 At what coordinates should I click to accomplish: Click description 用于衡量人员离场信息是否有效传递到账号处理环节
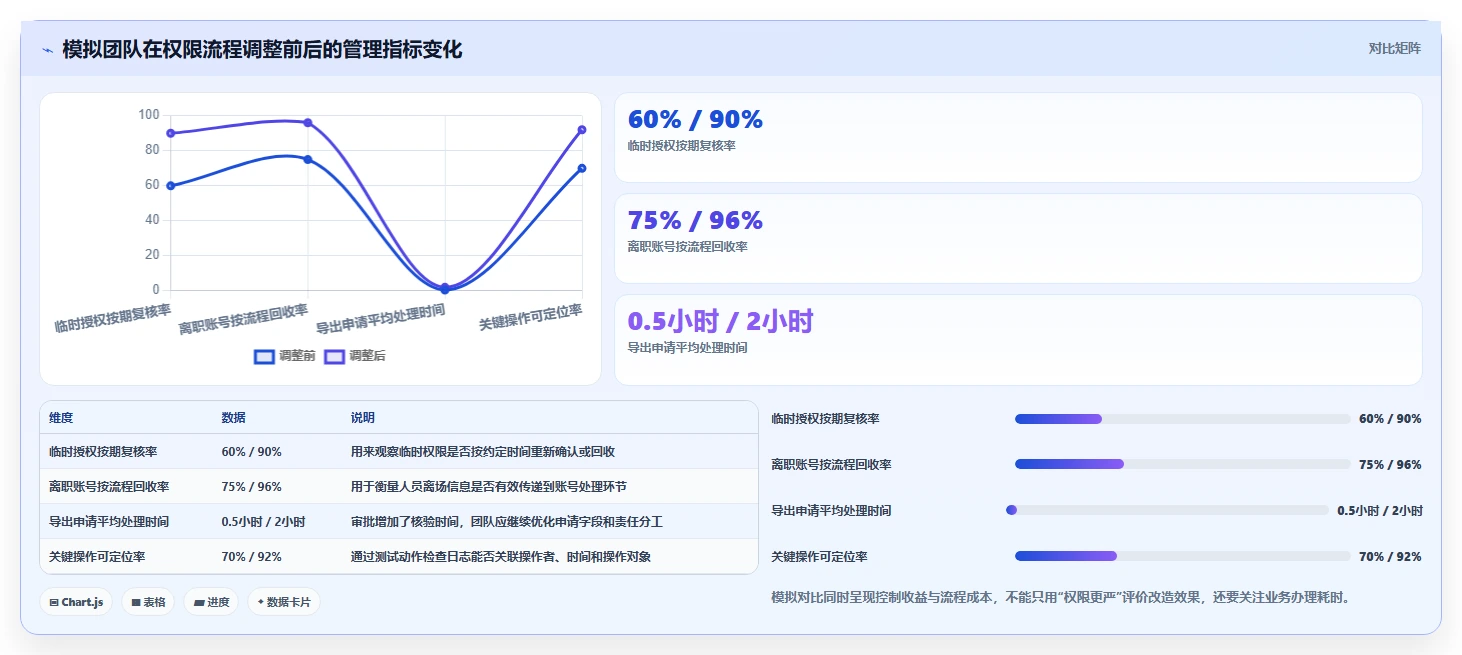click(489, 487)
